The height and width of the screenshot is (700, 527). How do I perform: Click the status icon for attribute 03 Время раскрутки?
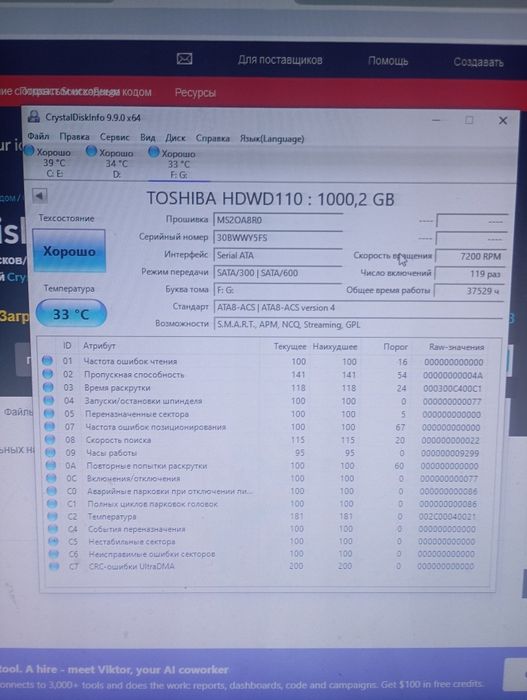click(x=48, y=387)
